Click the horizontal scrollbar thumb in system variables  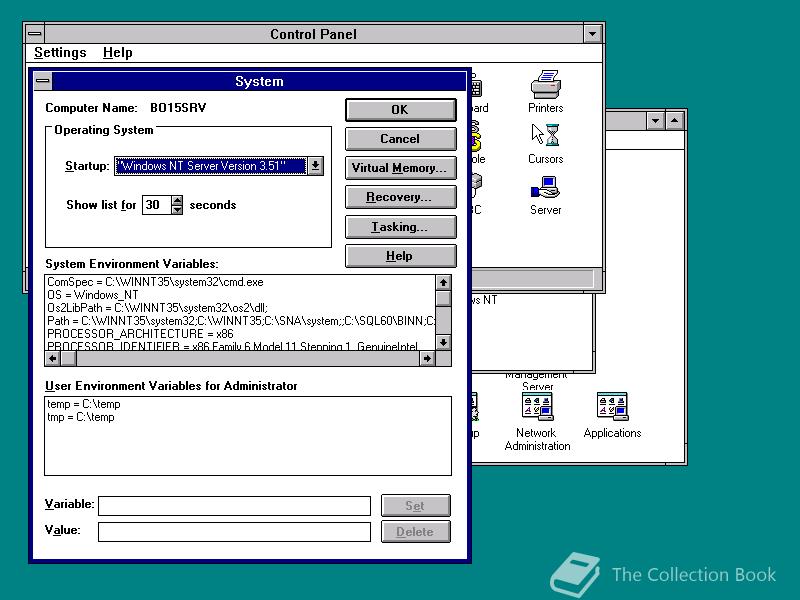click(68, 359)
